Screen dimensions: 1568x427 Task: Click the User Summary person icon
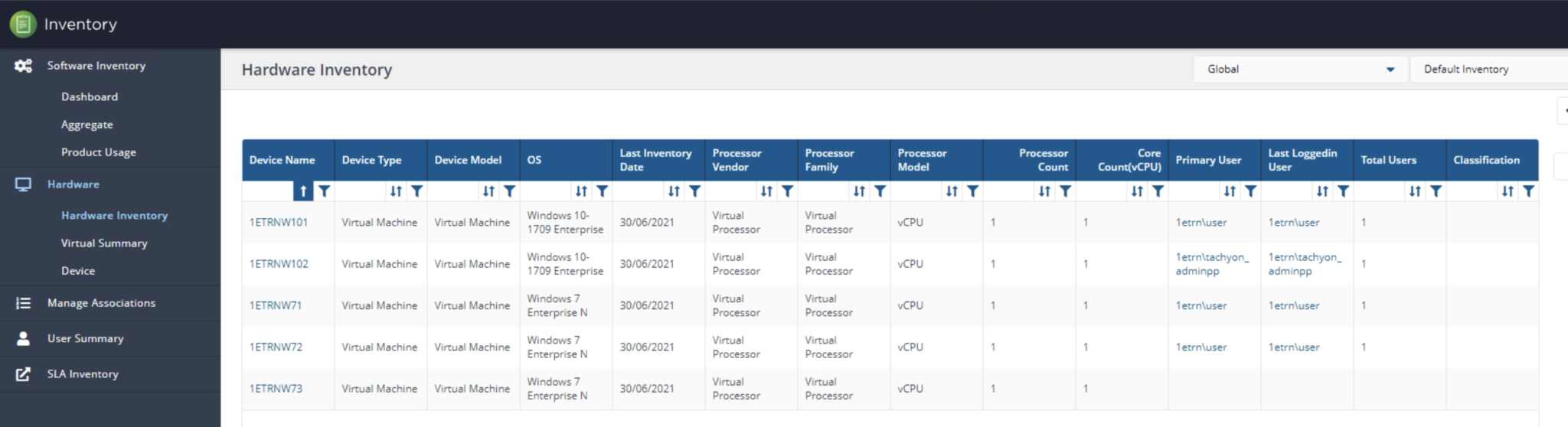pos(24,338)
